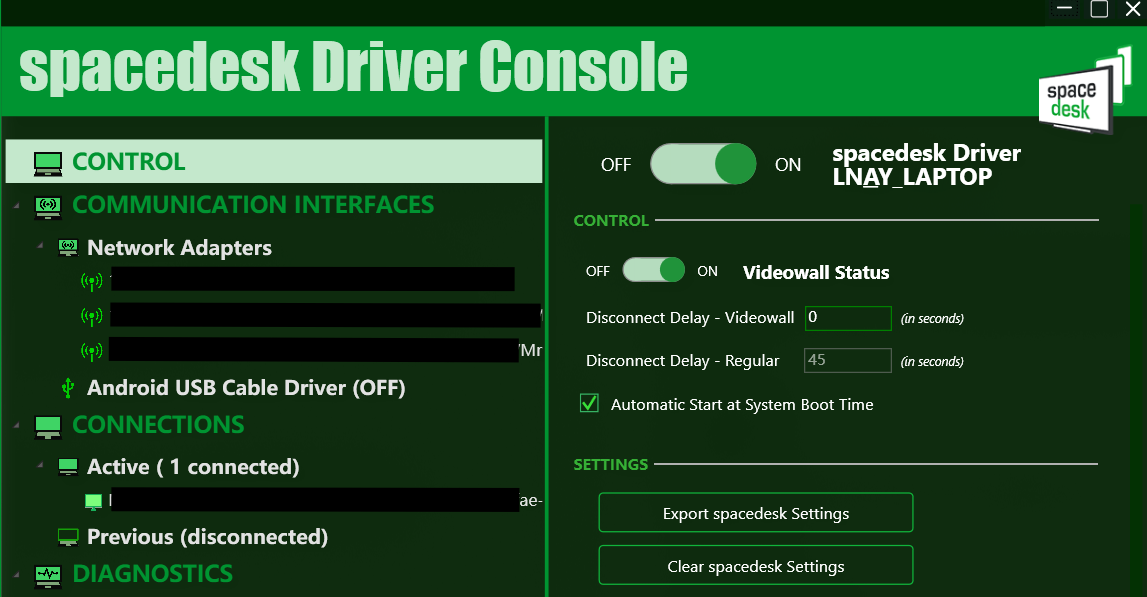Screen dimensions: 1147x597
Task: Click the Network Adapters icon
Action: pyautogui.click(x=68, y=248)
